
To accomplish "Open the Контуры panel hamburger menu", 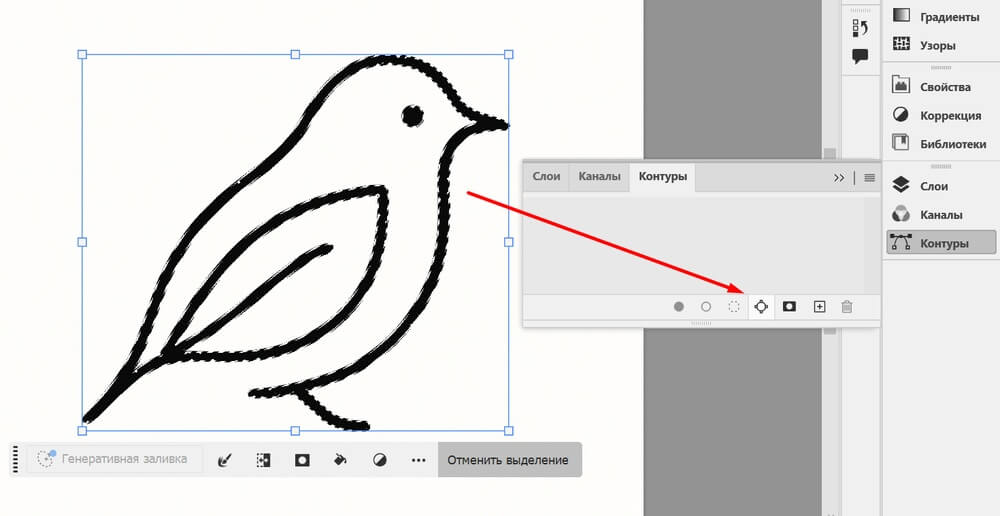I will [x=869, y=178].
